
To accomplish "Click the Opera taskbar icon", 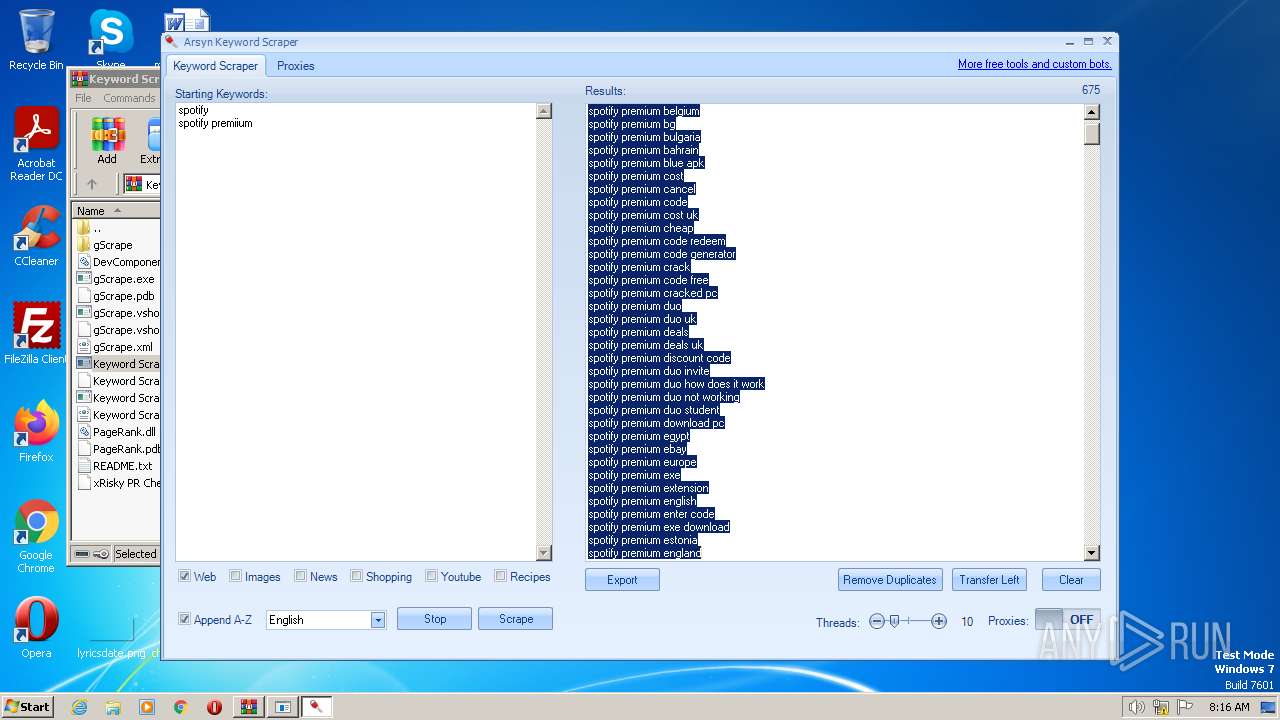I will [x=214, y=707].
